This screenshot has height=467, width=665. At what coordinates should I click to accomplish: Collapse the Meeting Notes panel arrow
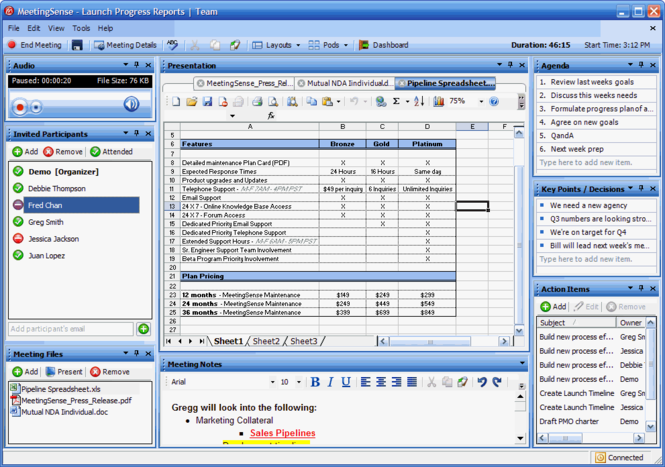(522, 363)
